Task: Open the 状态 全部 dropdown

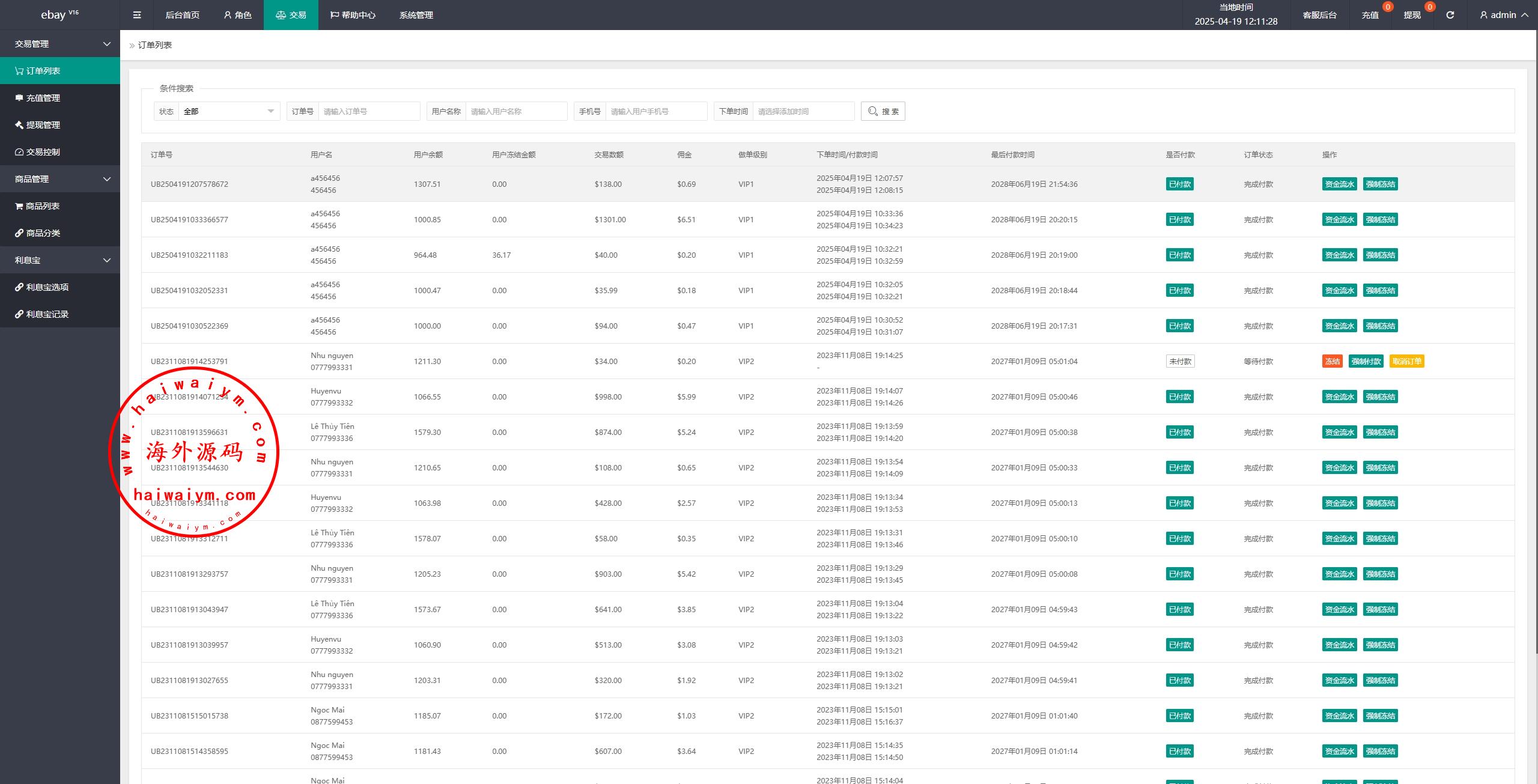Action: [x=229, y=111]
